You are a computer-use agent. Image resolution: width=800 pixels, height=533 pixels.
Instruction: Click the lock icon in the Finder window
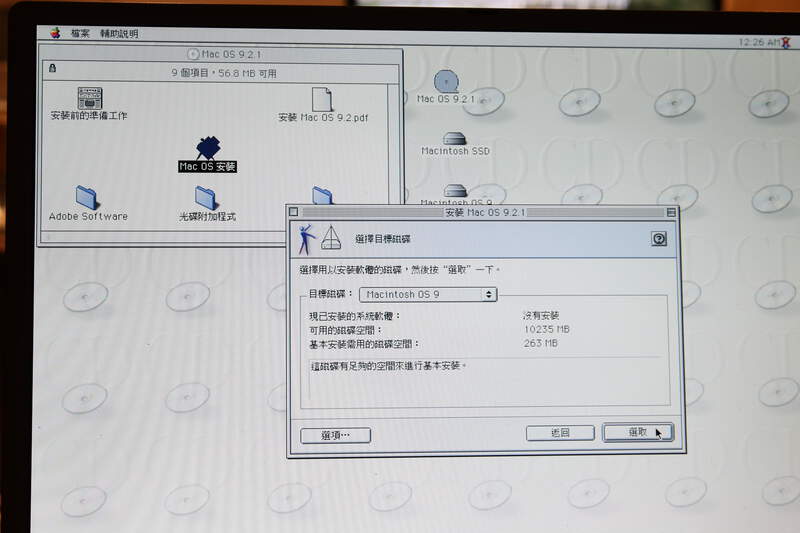[x=52, y=68]
